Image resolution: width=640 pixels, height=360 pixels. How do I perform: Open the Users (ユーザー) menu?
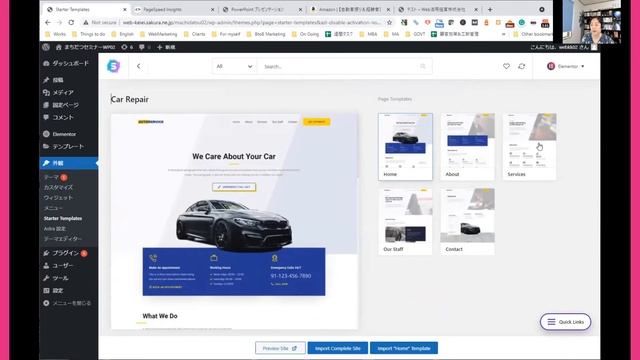point(58,266)
